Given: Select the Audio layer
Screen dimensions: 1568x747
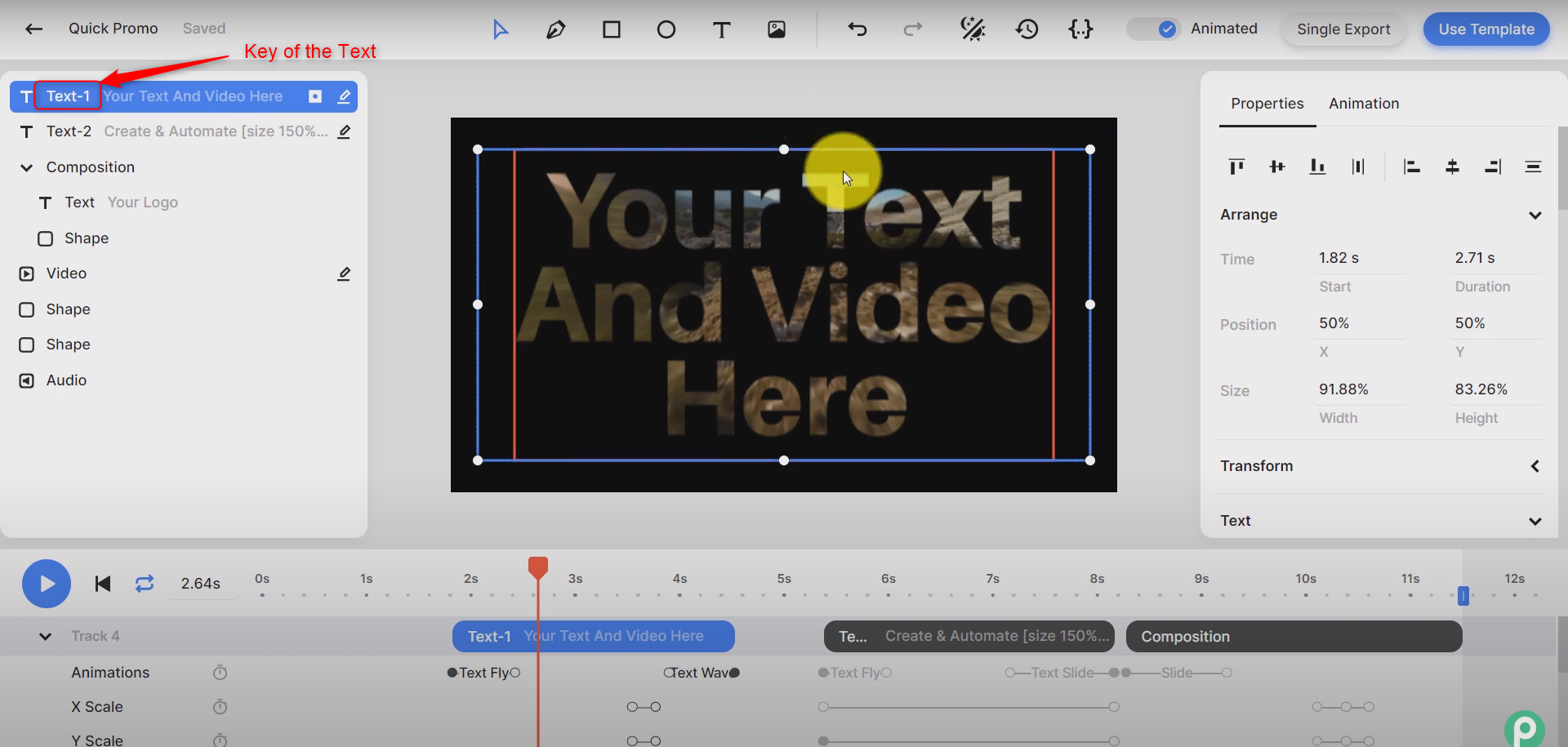Looking at the screenshot, I should pos(184,380).
